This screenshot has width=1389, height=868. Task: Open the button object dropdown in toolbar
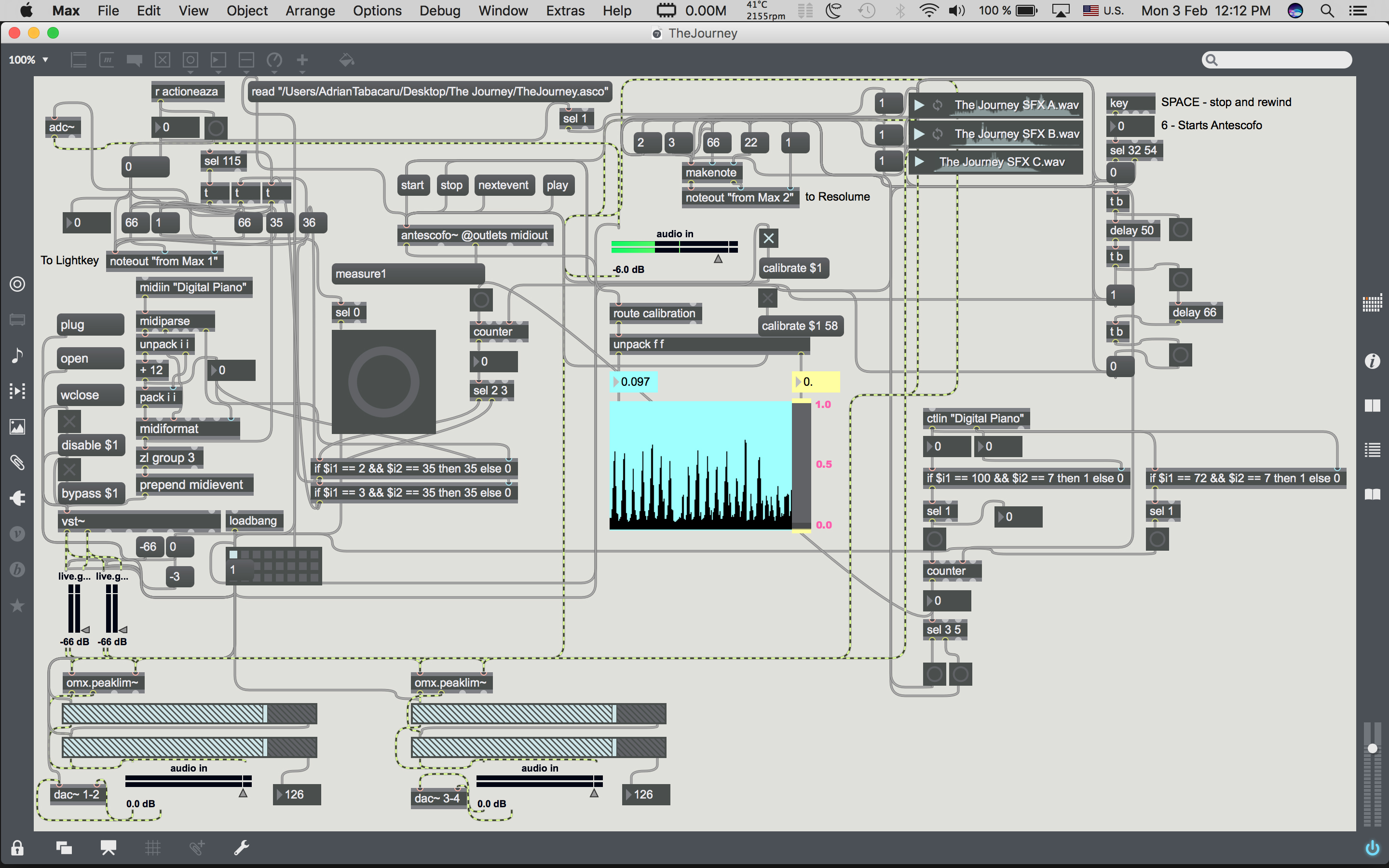tap(191, 60)
